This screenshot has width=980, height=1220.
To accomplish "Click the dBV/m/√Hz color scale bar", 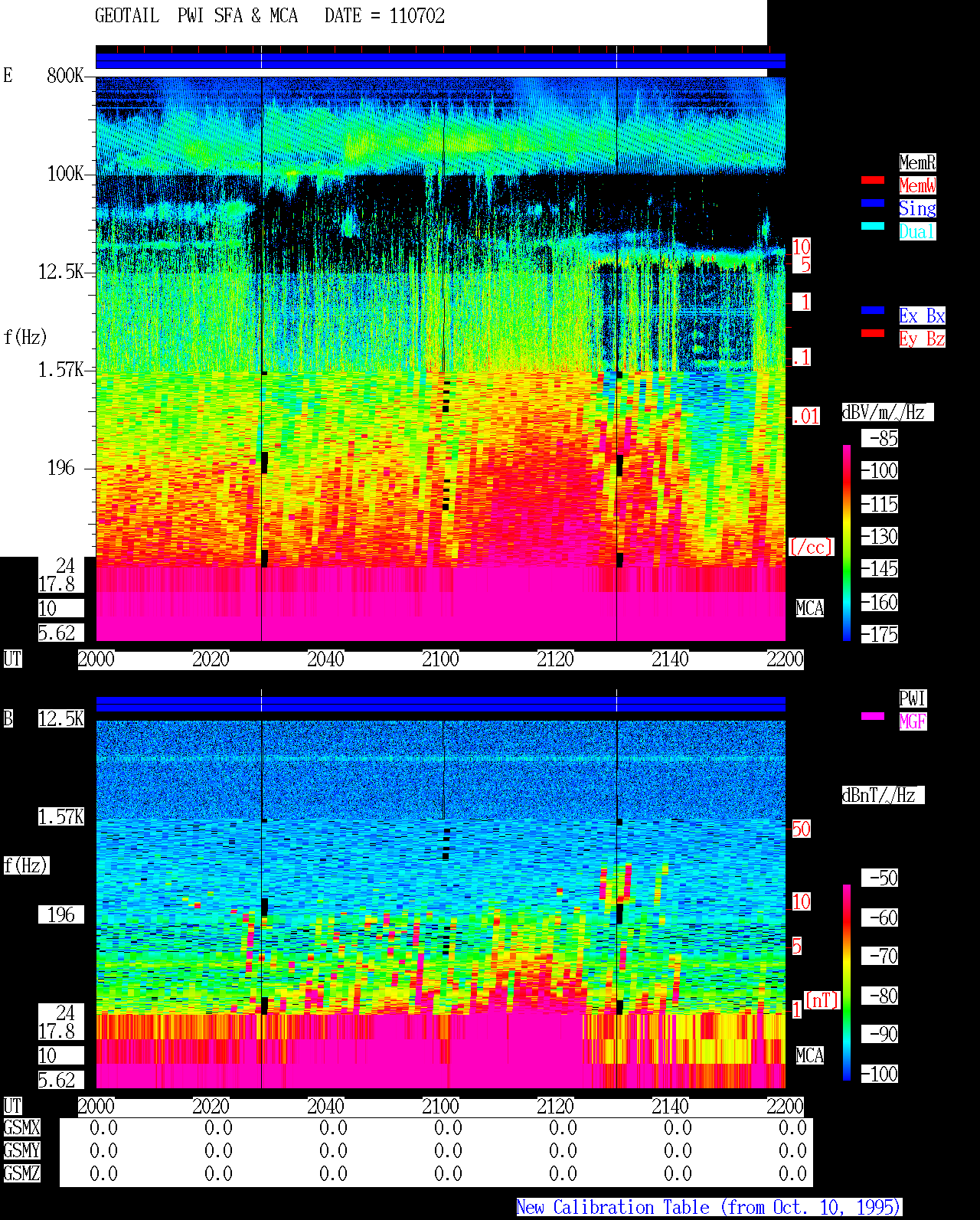I will coord(847,542).
